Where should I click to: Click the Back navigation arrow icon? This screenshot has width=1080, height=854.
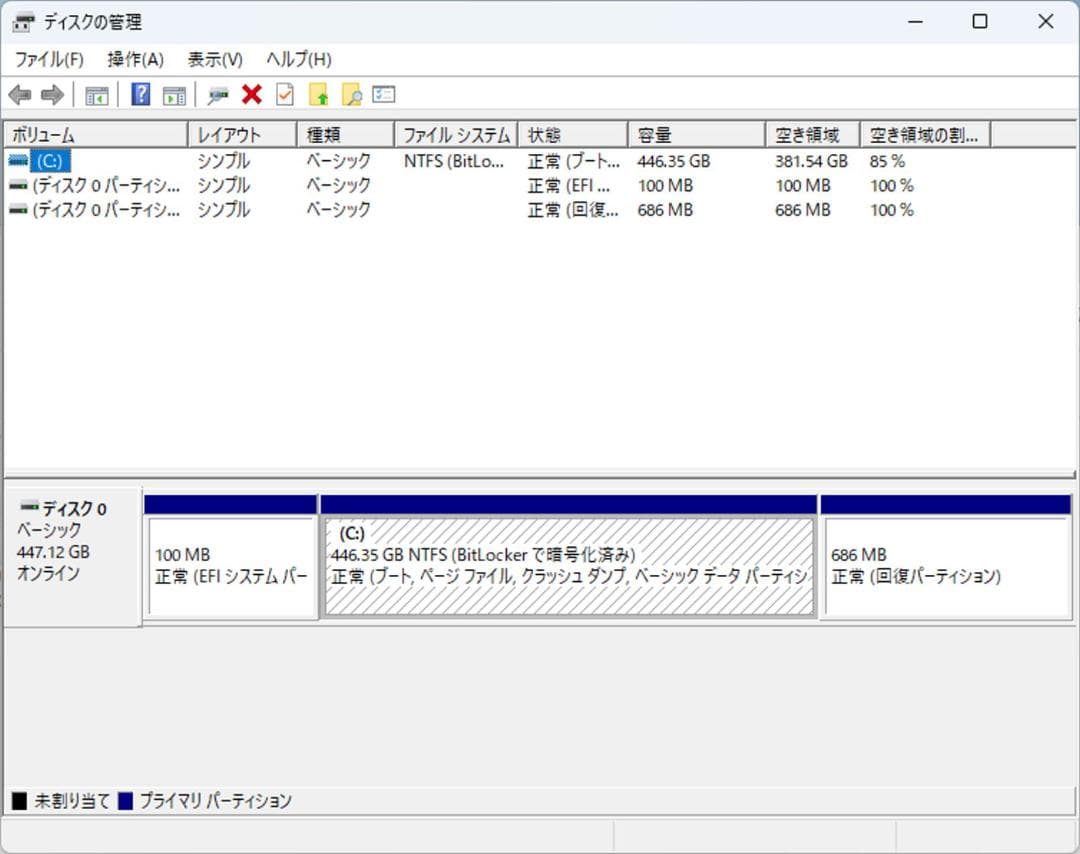pos(20,94)
